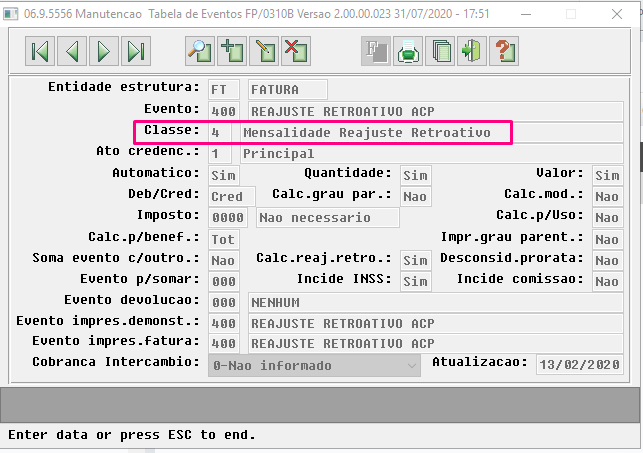
Task: Click Principal description field
Action: click(431, 154)
